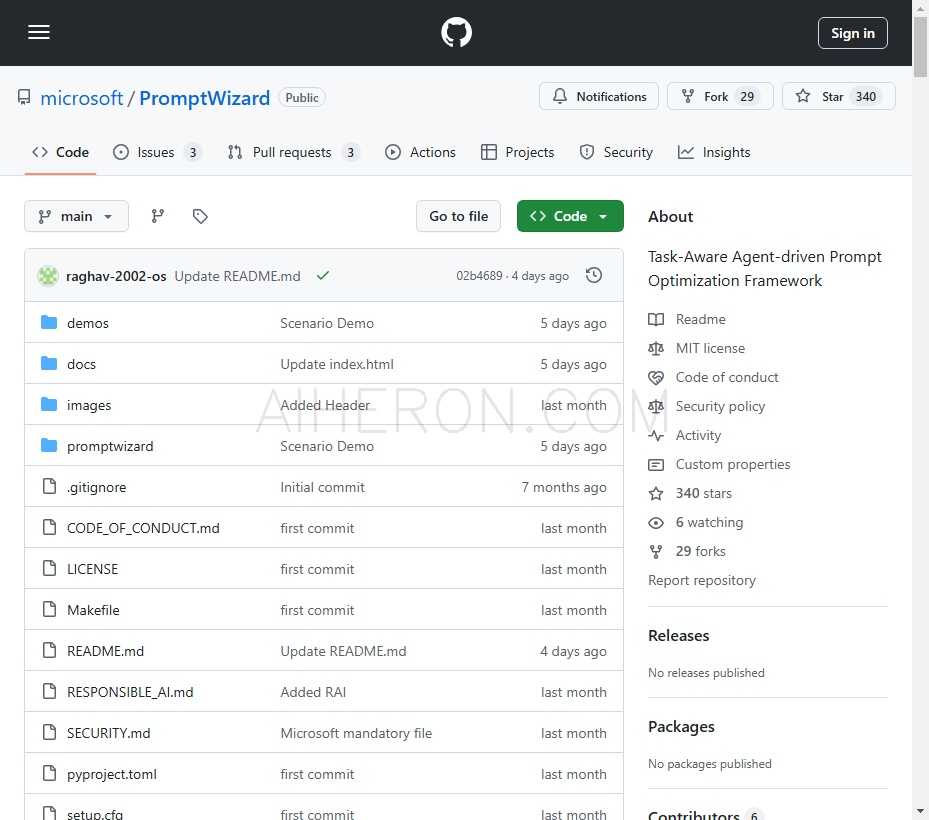
Task: Click the MIT license scales icon
Action: 656,348
